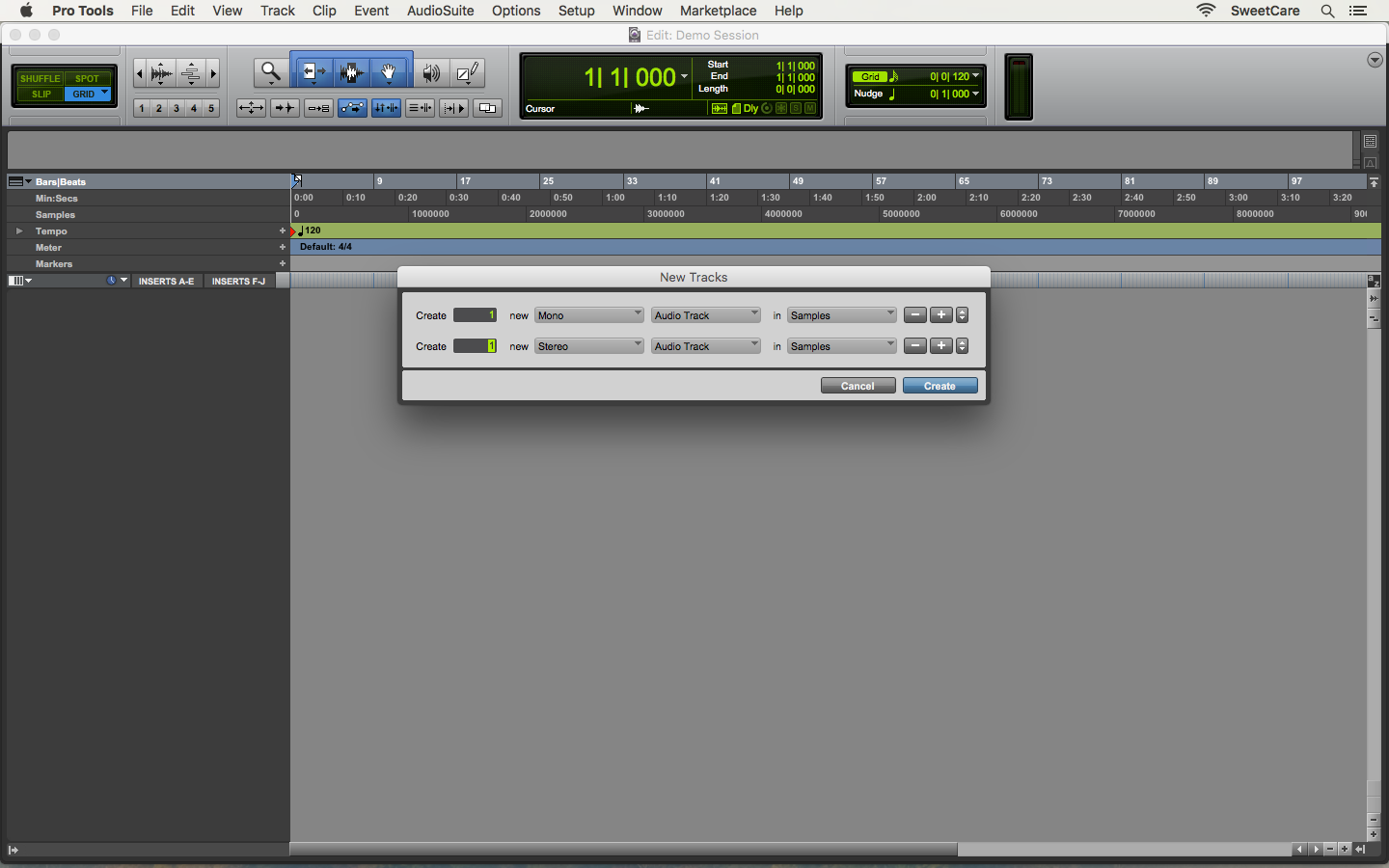Viewport: 1389px width, 868px height.
Task: Select the Selector tool
Action: coord(351,71)
